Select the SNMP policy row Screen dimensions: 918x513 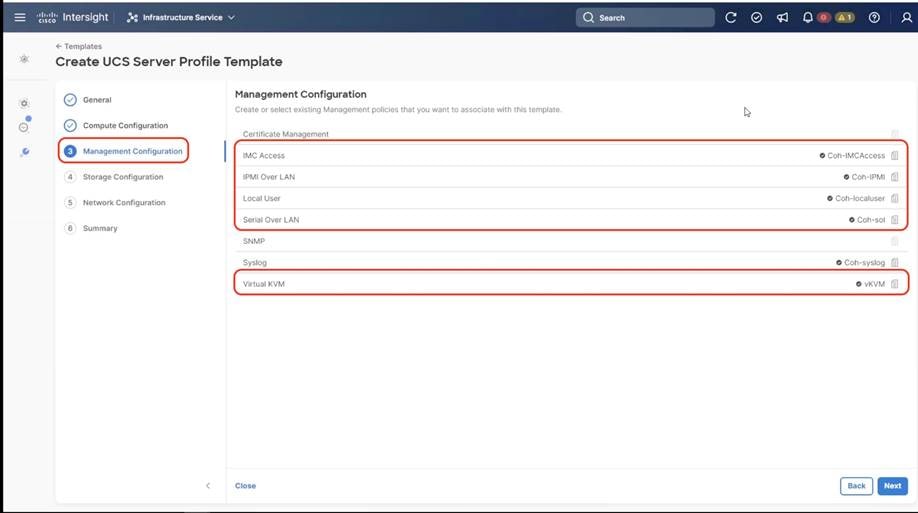point(571,241)
